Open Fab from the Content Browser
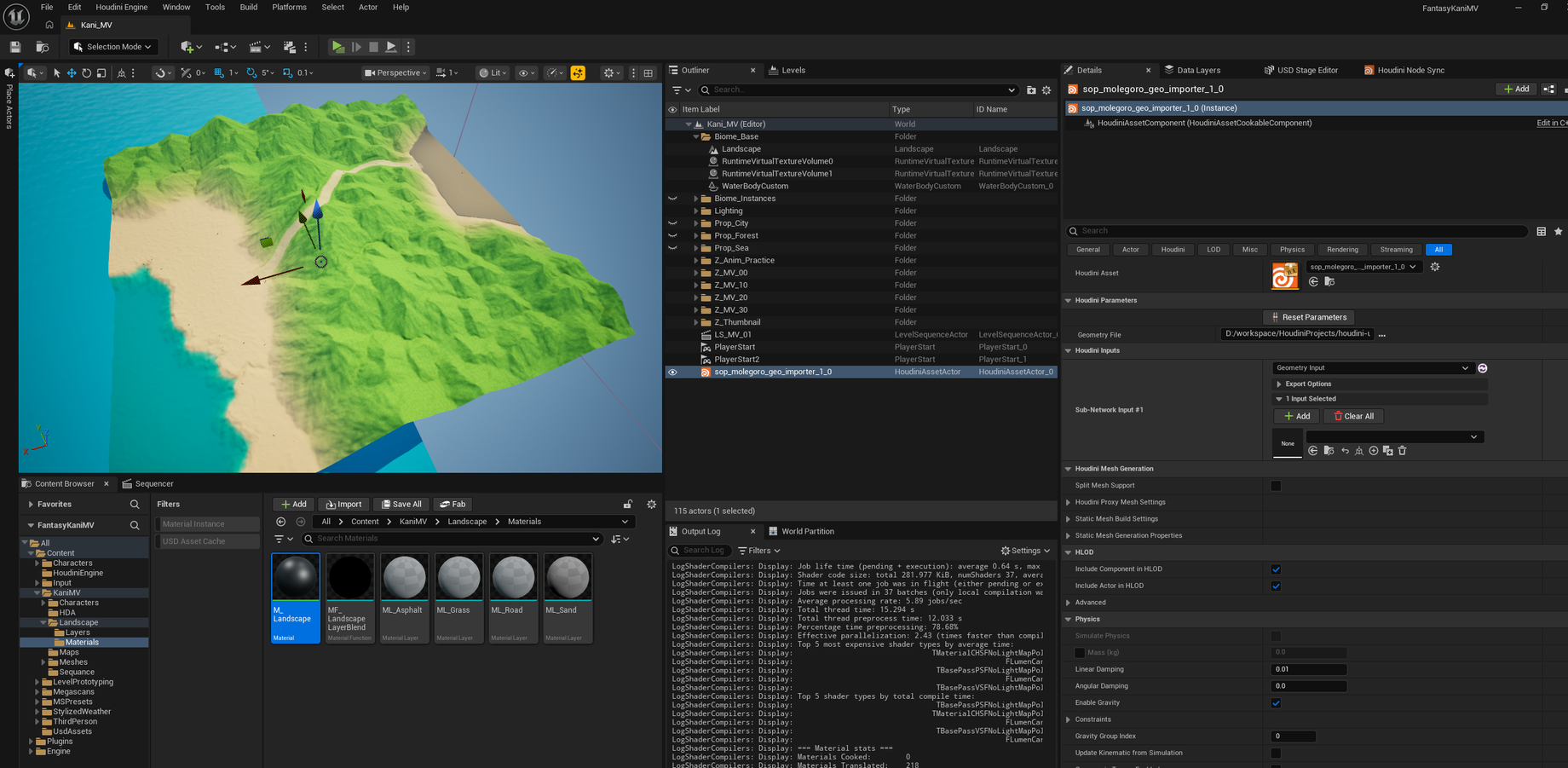Image resolution: width=1568 pixels, height=768 pixels. coord(453,505)
